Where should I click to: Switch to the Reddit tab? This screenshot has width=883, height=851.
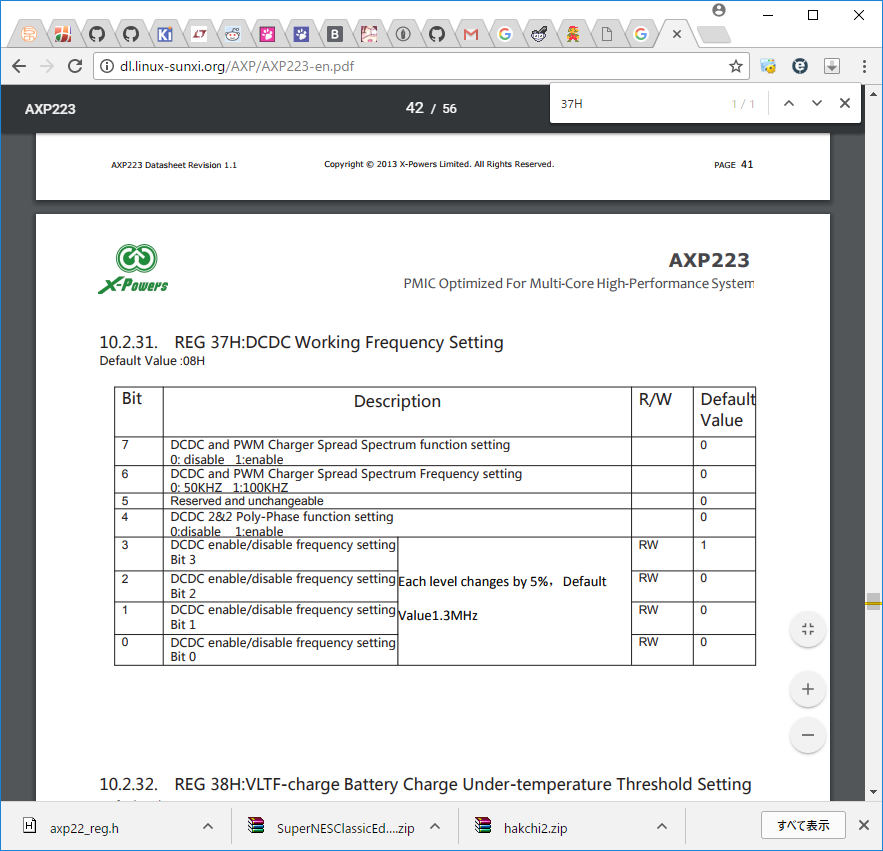[233, 34]
